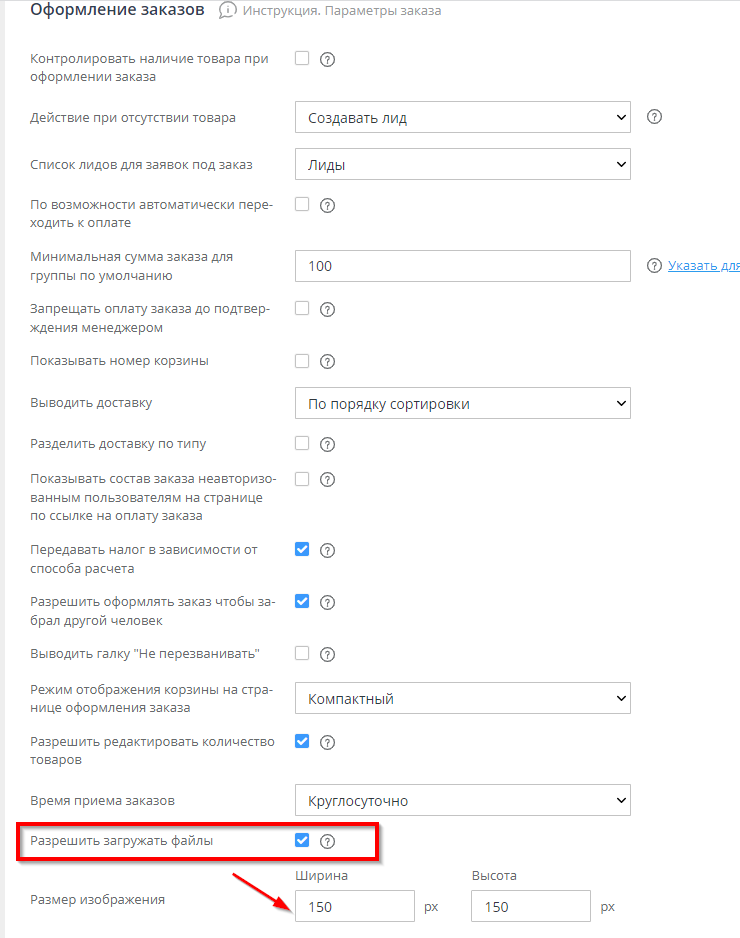The image size is (740, 938).
Task: Click help icon beside Действие при отсутствии товара
Action: [654, 117]
